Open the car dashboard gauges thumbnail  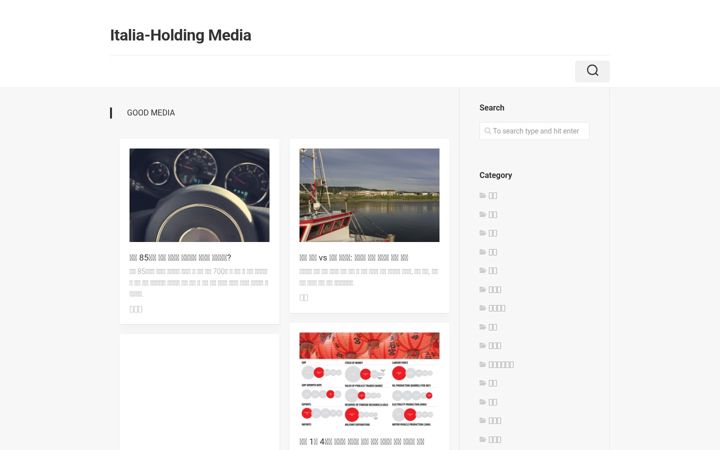(x=199, y=195)
